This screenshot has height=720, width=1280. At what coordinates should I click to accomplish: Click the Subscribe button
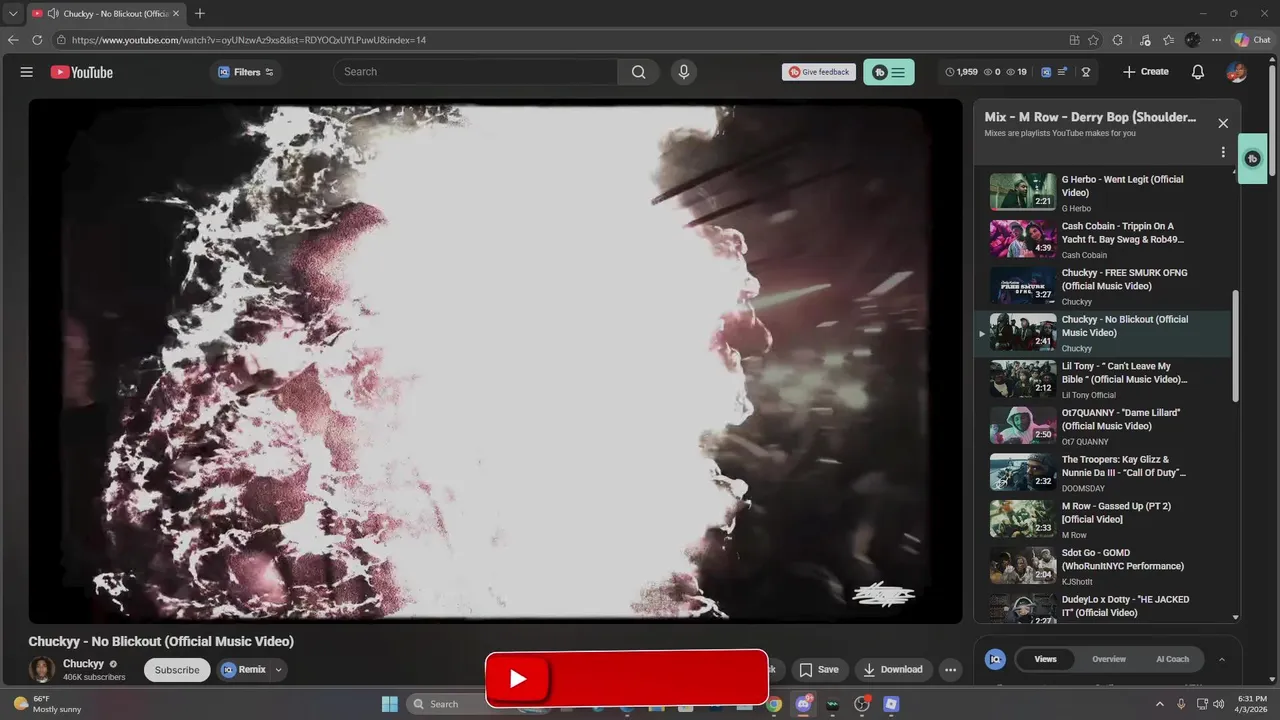(177, 670)
